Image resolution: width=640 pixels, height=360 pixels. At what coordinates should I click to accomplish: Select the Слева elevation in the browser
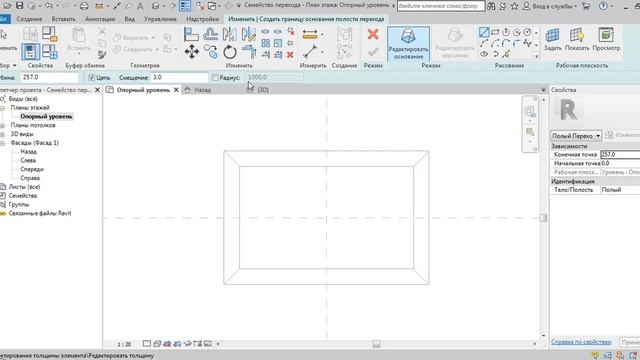28,160
